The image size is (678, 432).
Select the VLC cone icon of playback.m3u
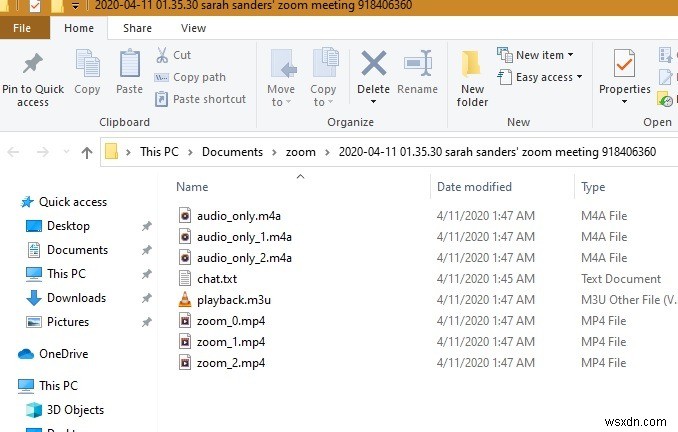click(x=185, y=300)
